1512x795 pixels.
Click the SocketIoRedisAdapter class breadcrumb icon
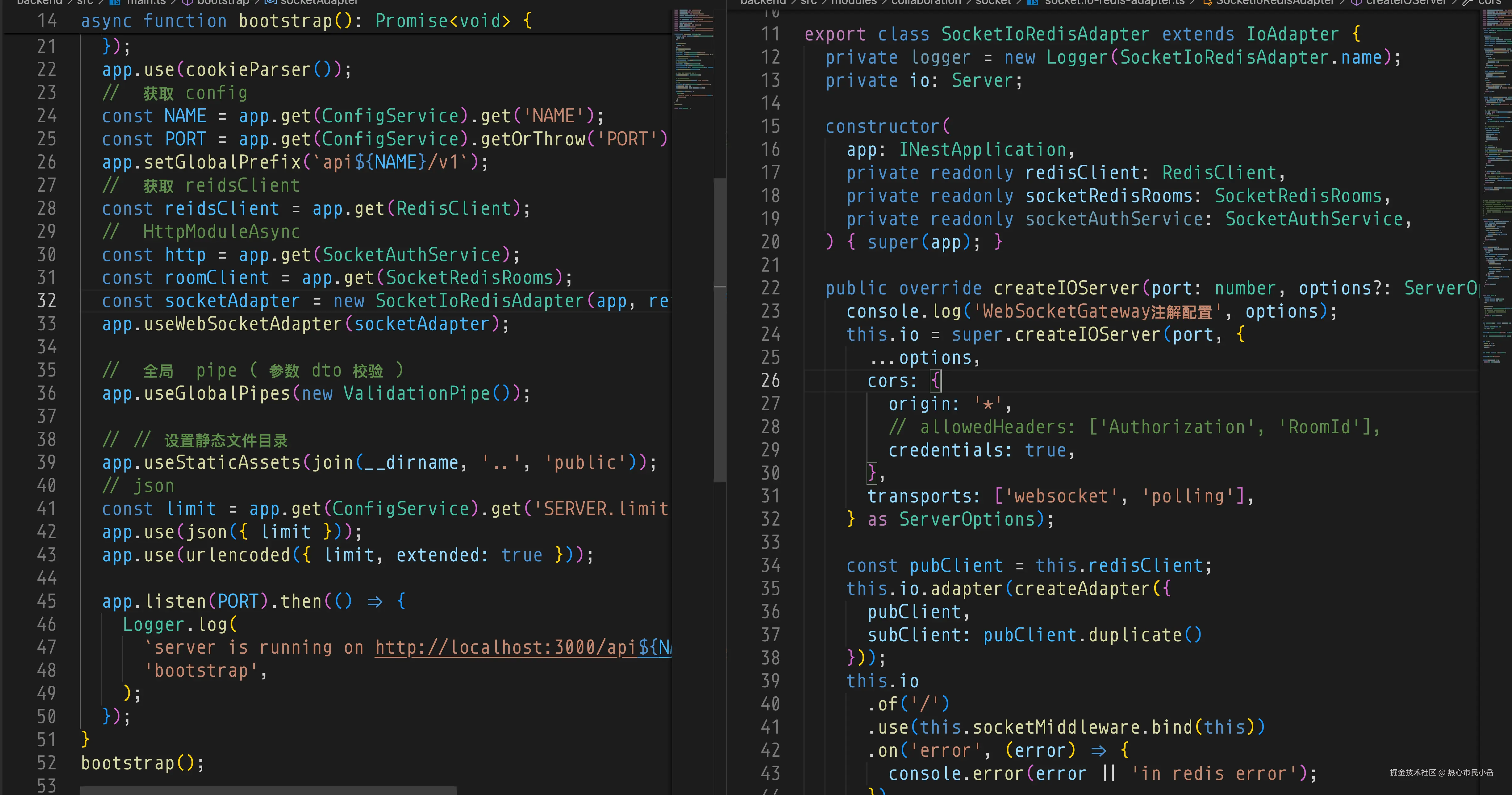click(x=1207, y=2)
